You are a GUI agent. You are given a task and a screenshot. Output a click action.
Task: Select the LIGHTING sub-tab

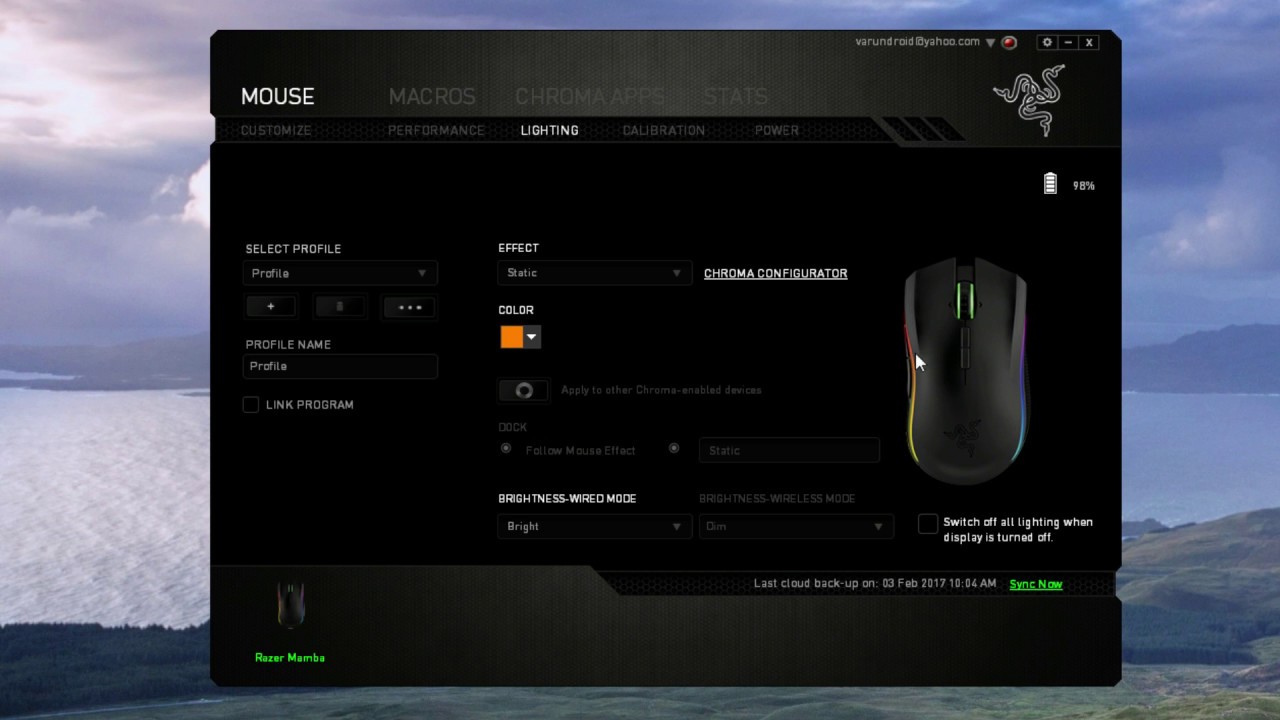(549, 130)
